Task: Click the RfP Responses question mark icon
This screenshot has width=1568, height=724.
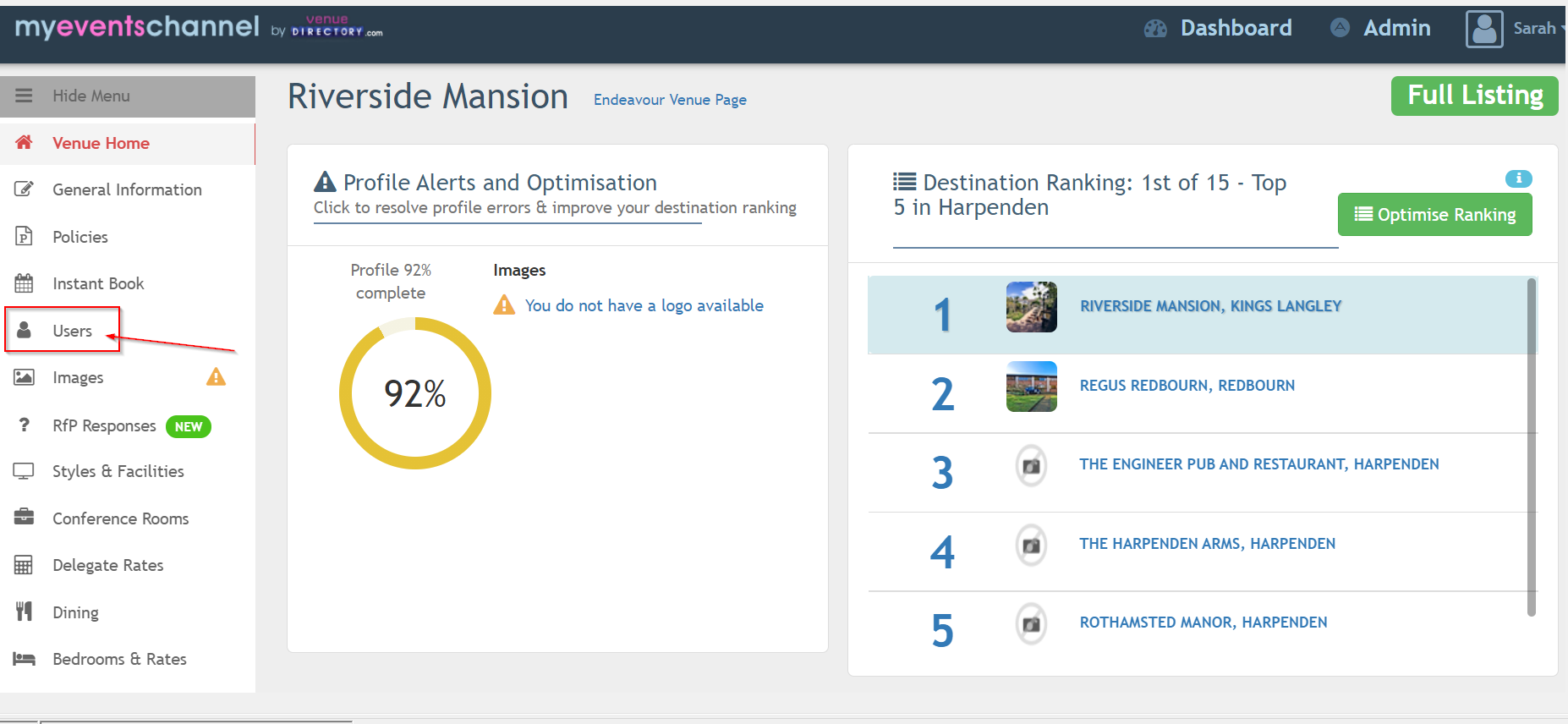Action: pos(24,425)
